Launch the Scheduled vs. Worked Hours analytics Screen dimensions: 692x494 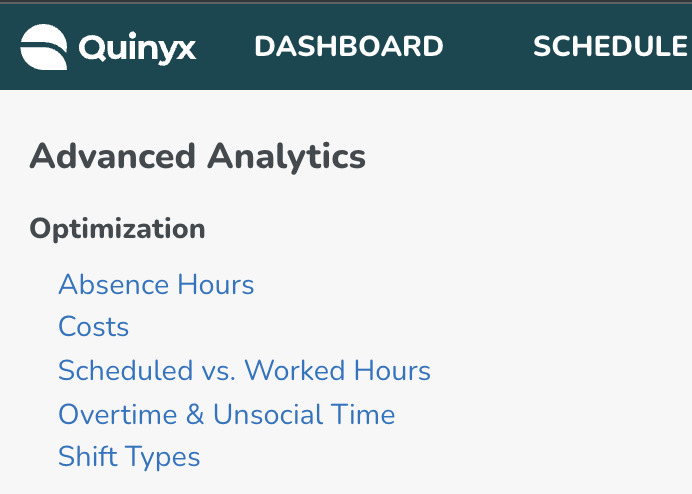coord(244,370)
